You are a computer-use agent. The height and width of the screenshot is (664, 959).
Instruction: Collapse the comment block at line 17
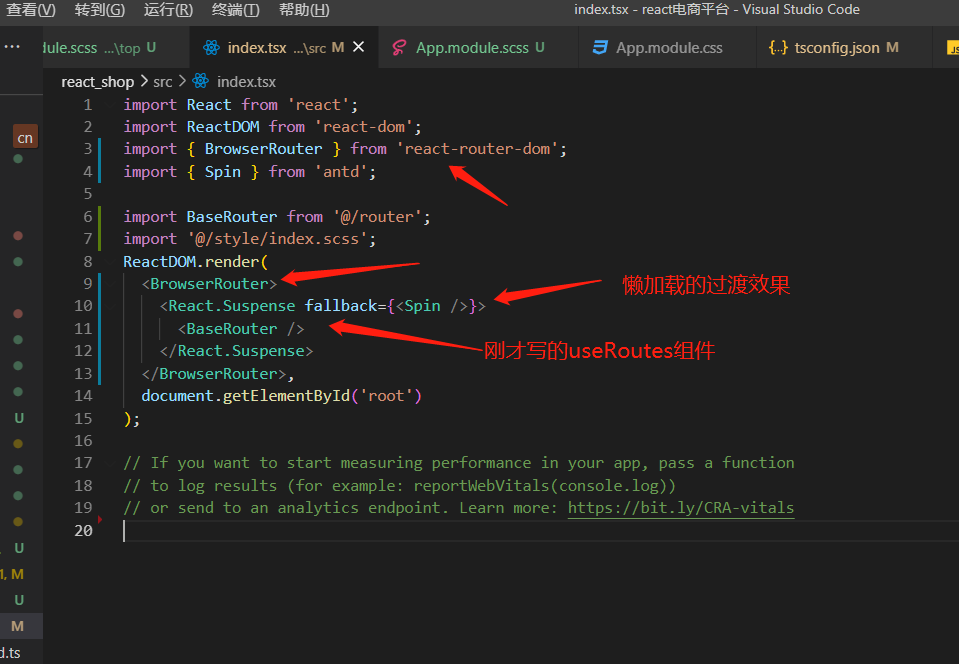click(110, 463)
